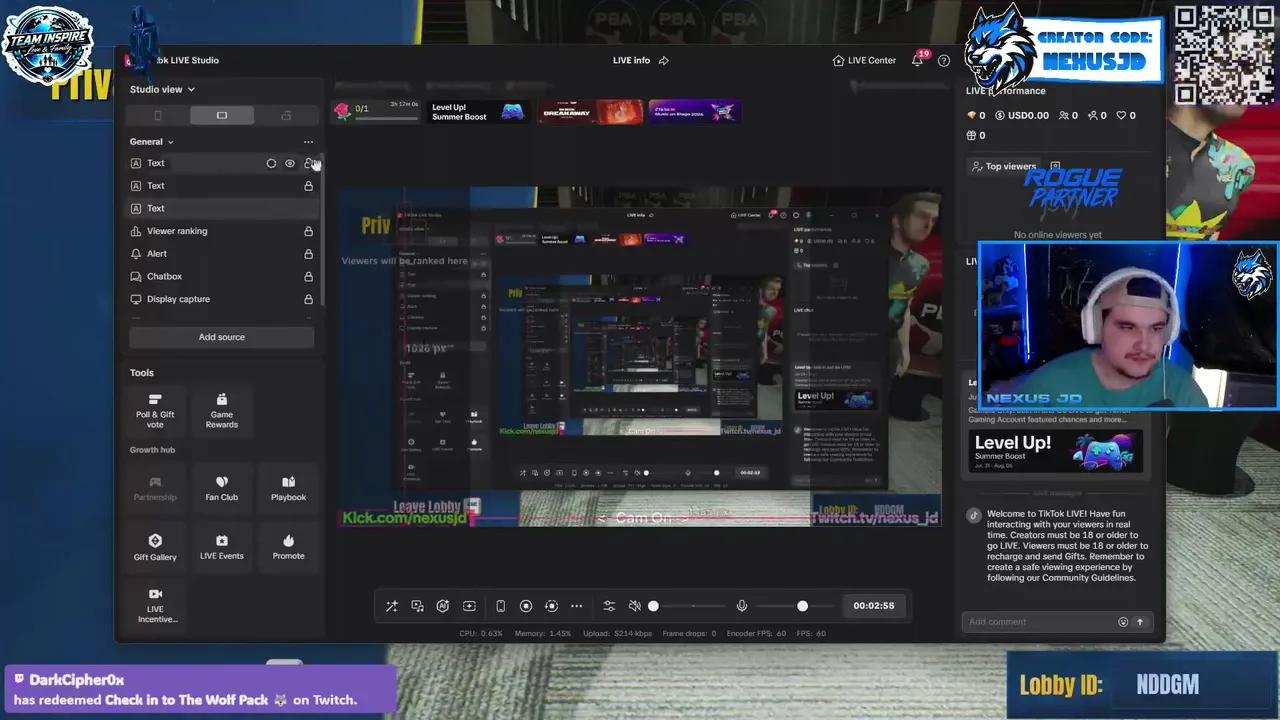Open the audio mixer settings icon
The image size is (1280, 720).
609,606
